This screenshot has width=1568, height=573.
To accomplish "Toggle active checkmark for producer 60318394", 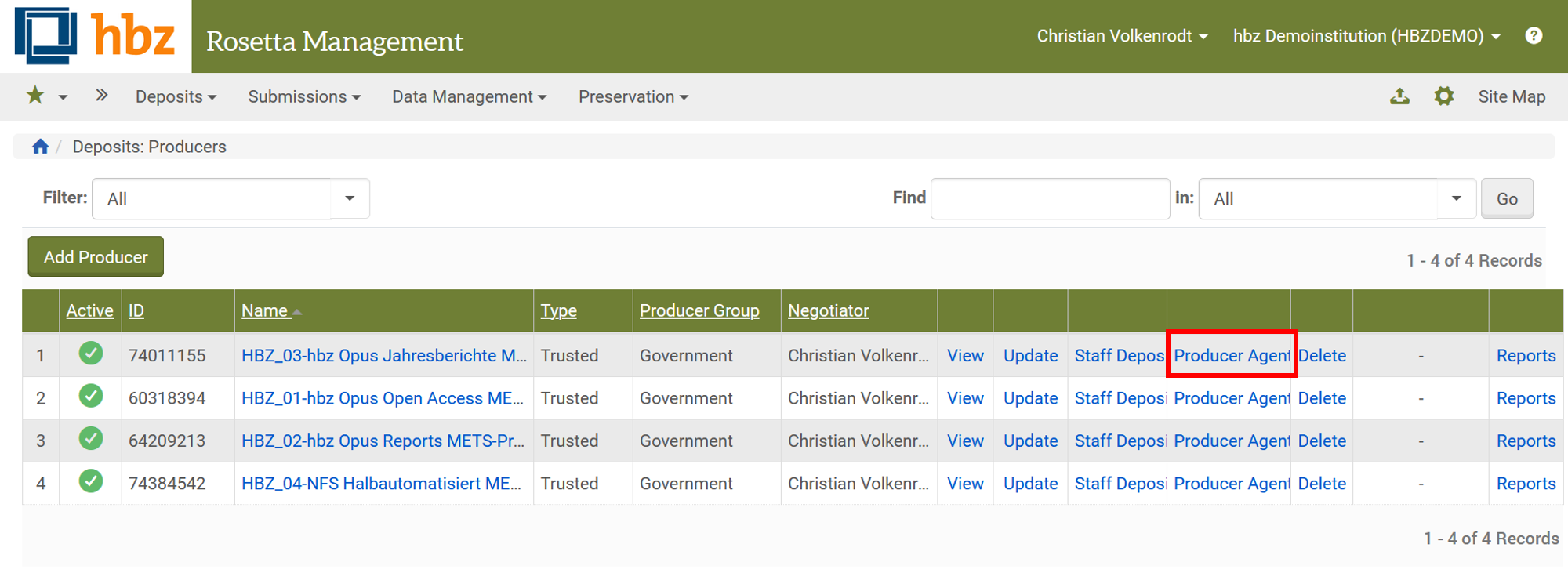I will point(91,397).
